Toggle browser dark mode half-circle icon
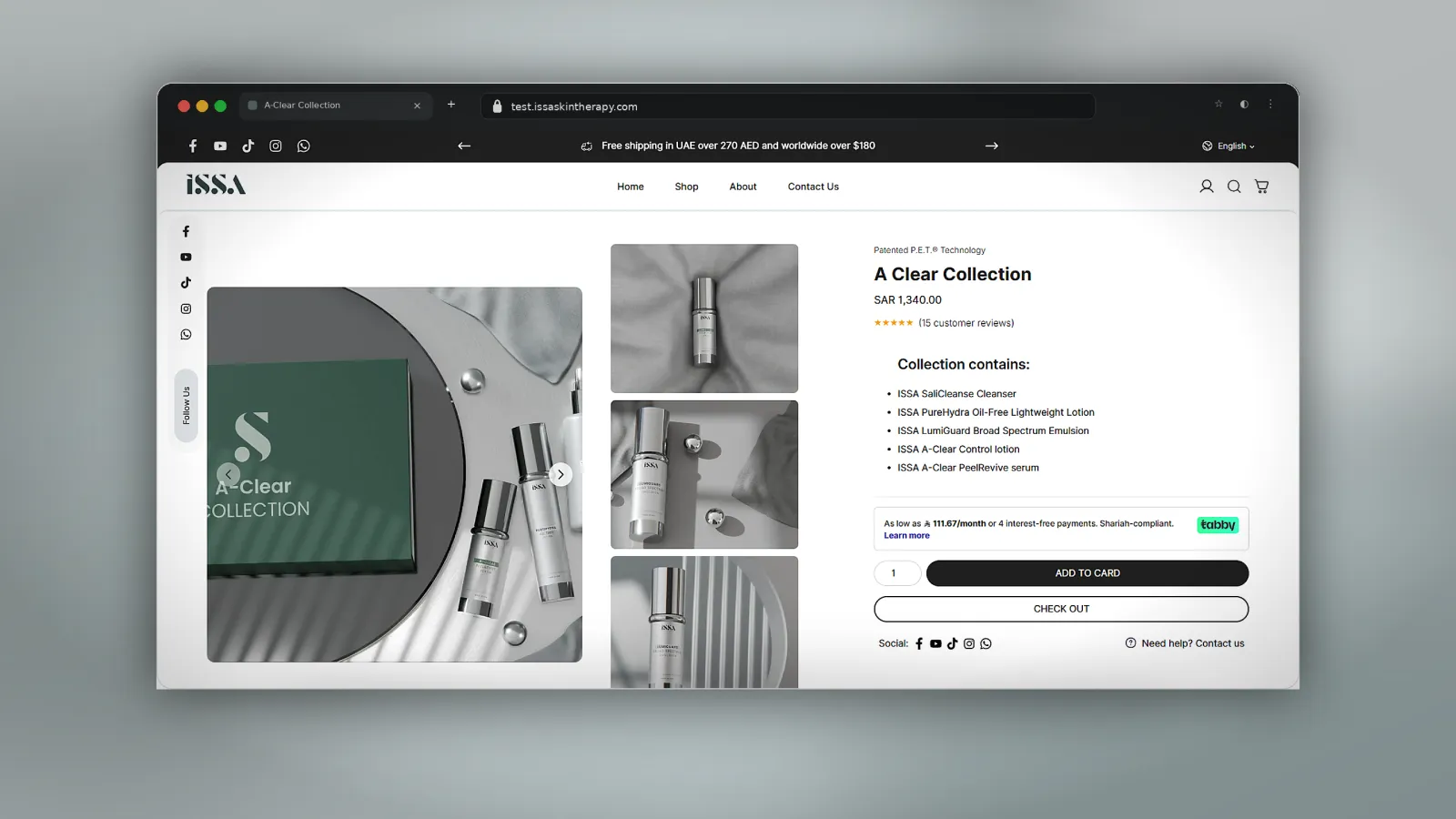 coord(1244,104)
